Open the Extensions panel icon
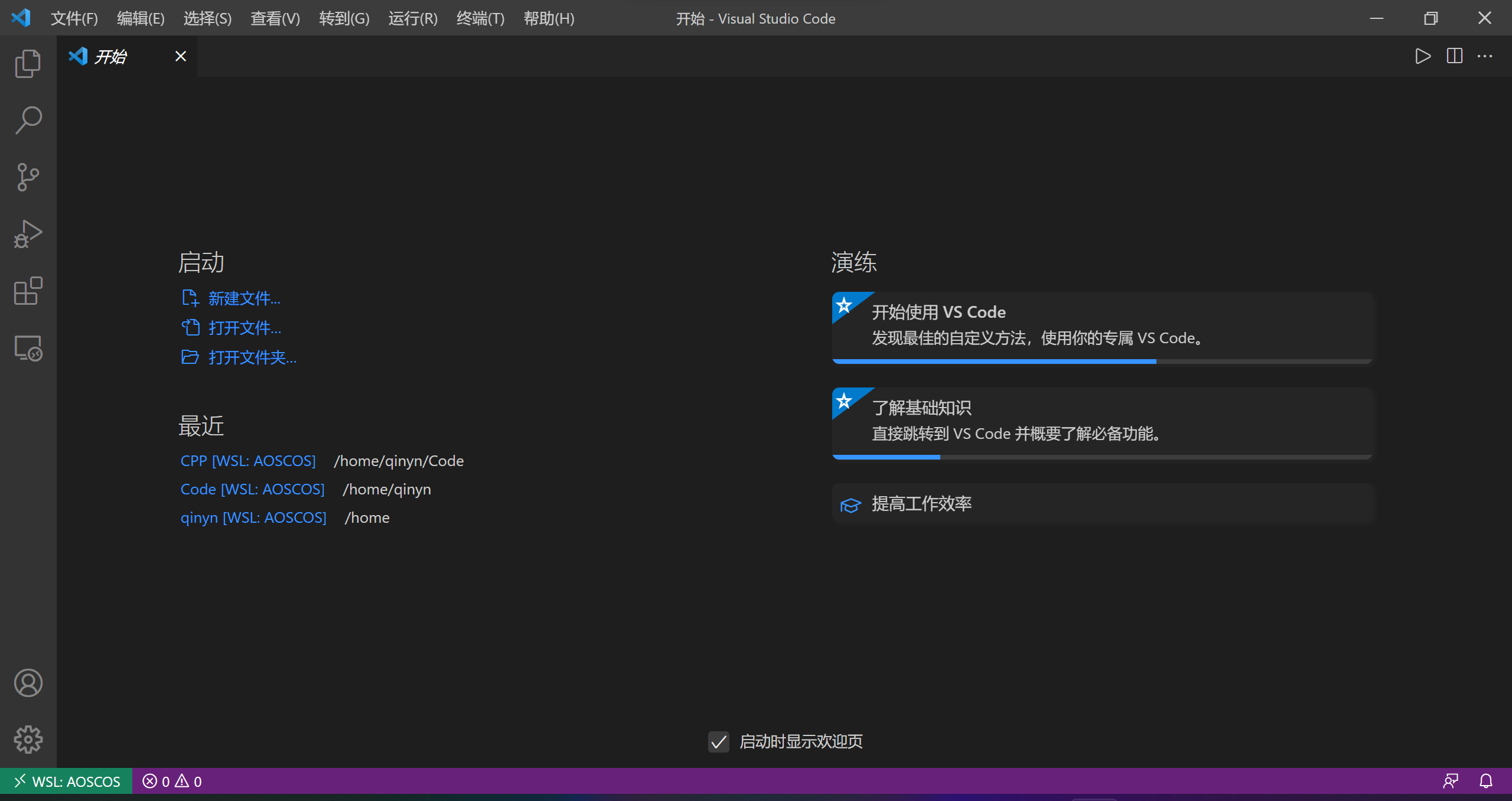 (x=27, y=291)
